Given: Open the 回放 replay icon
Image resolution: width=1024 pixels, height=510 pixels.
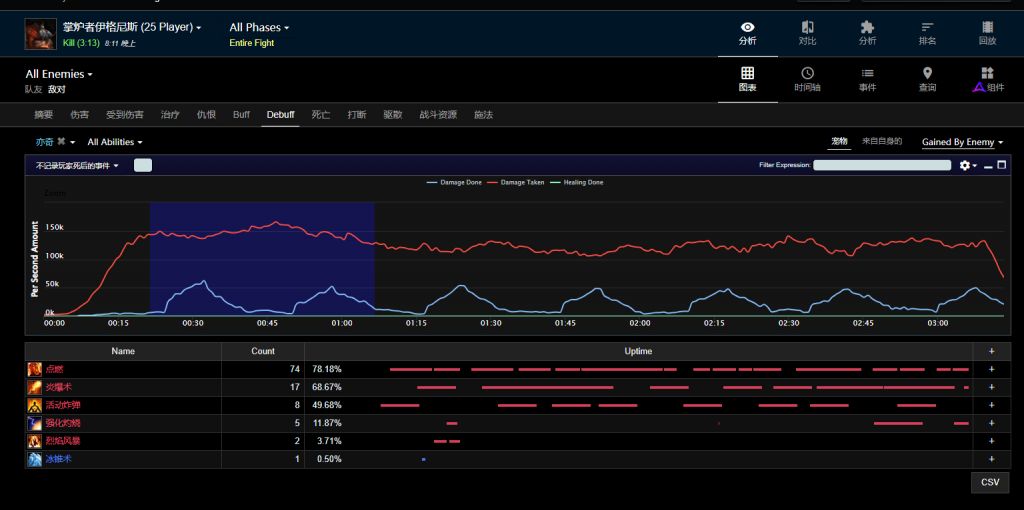Looking at the screenshot, I should pos(987,27).
